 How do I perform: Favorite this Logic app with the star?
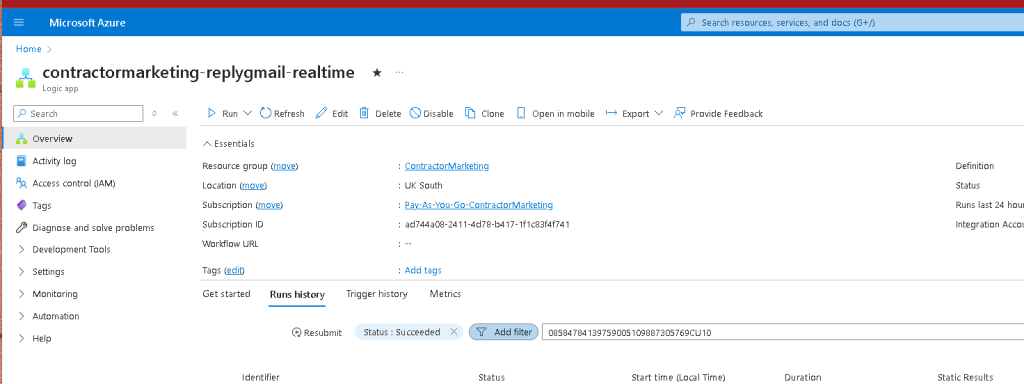377,72
